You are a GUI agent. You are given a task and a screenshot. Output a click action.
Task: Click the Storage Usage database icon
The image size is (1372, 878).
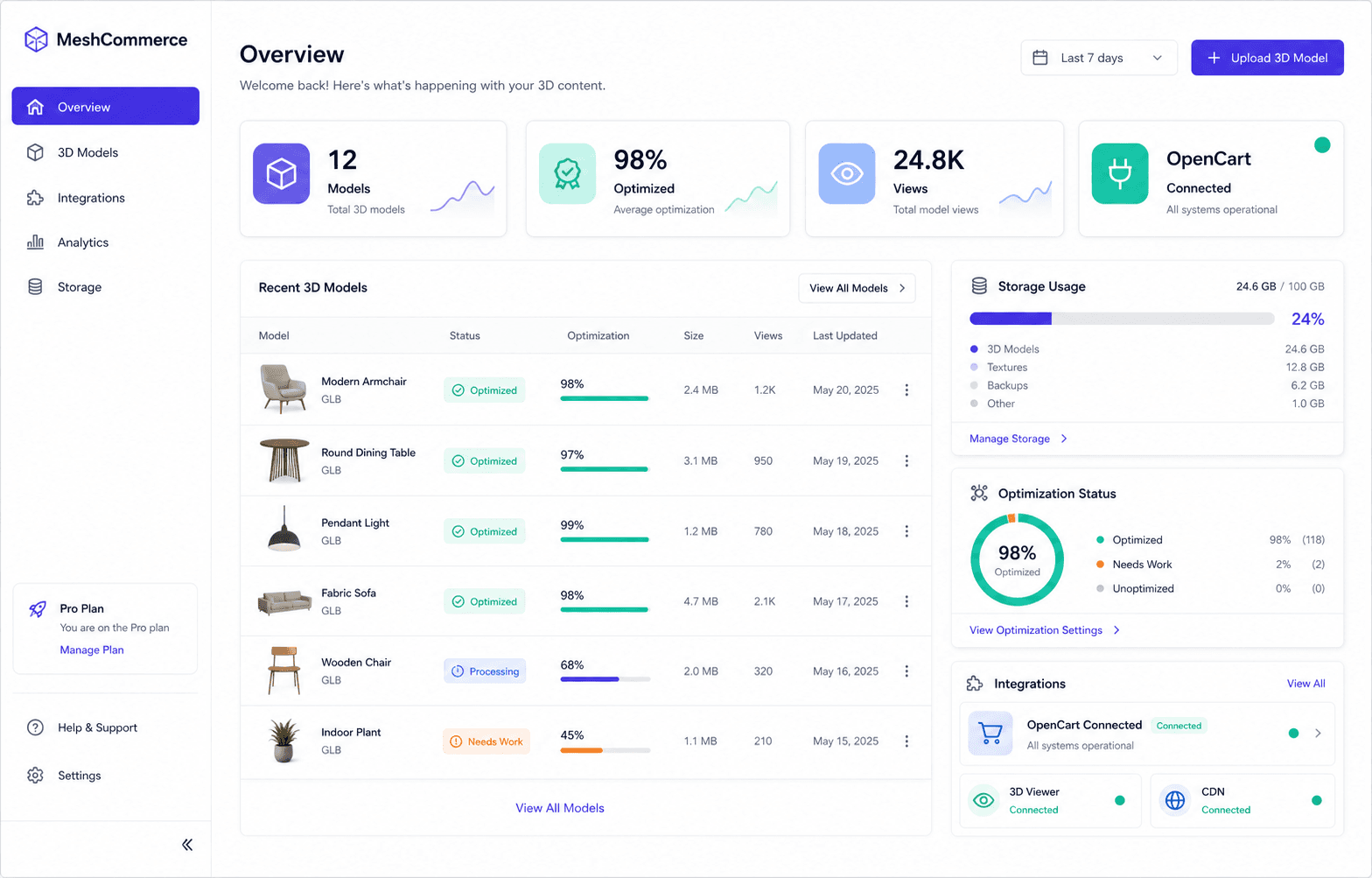pos(979,286)
